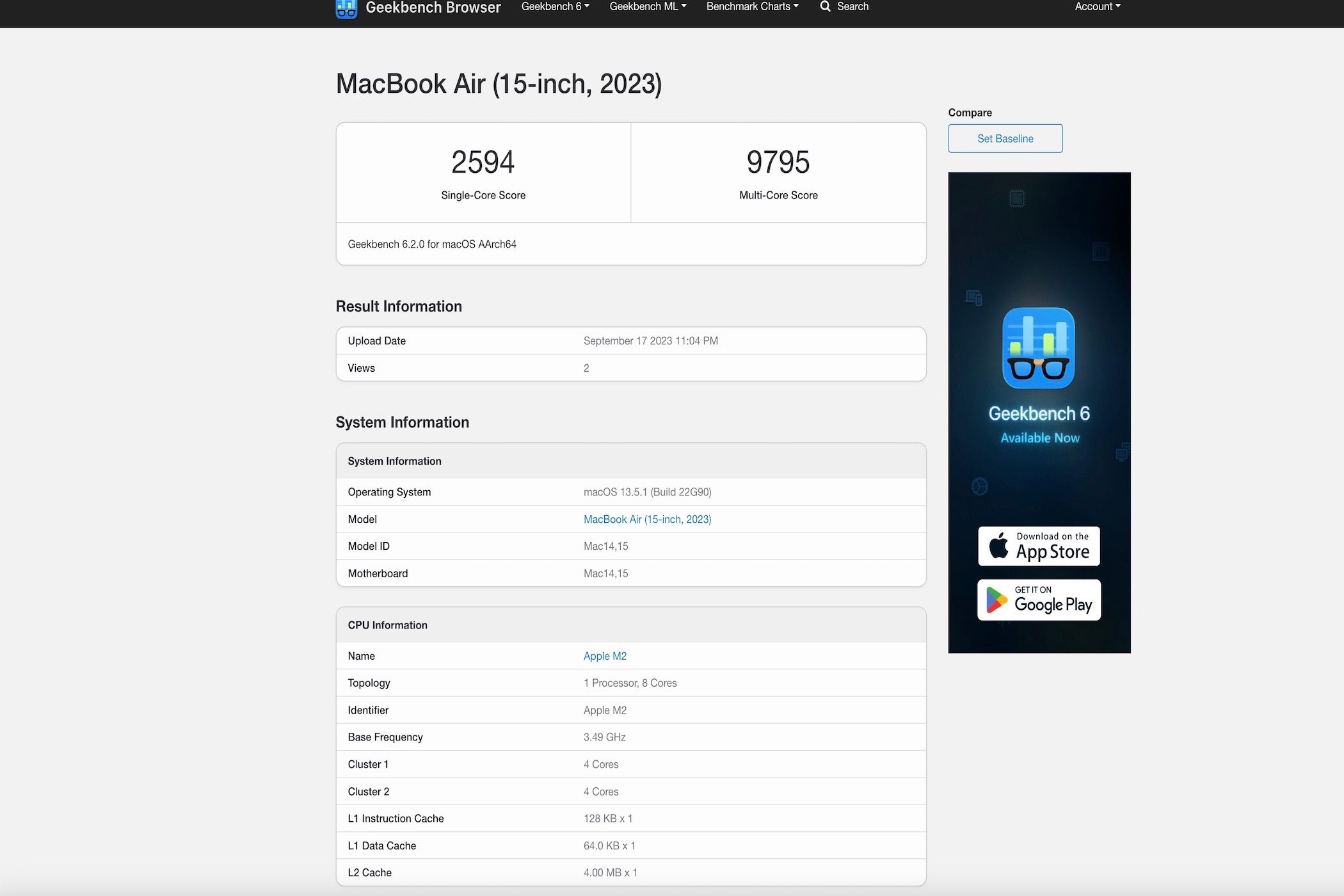Click the Geekbench 6 app icon in the ad
The image size is (1344, 896).
click(x=1038, y=348)
